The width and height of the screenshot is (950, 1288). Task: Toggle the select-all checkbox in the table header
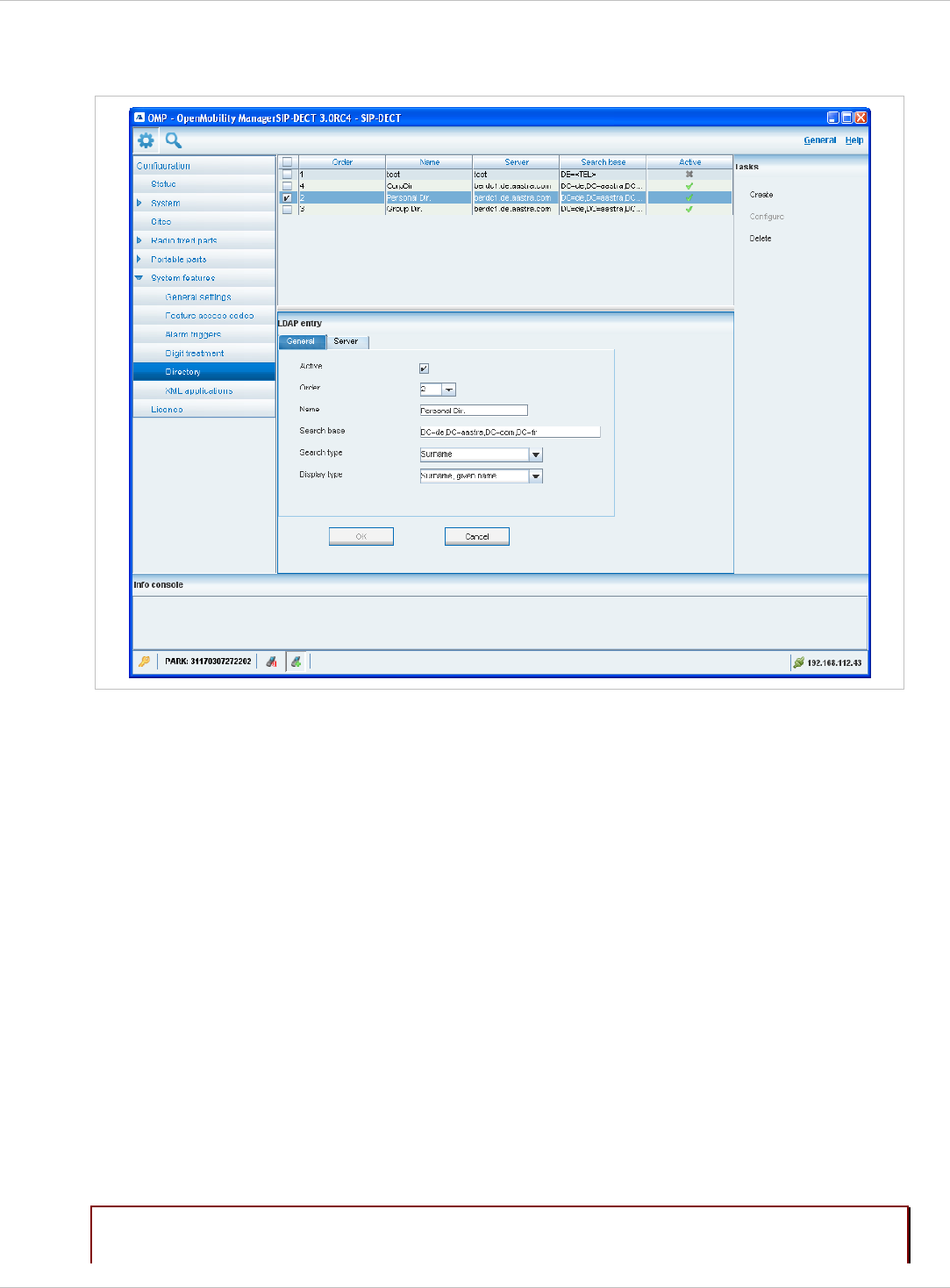[287, 162]
